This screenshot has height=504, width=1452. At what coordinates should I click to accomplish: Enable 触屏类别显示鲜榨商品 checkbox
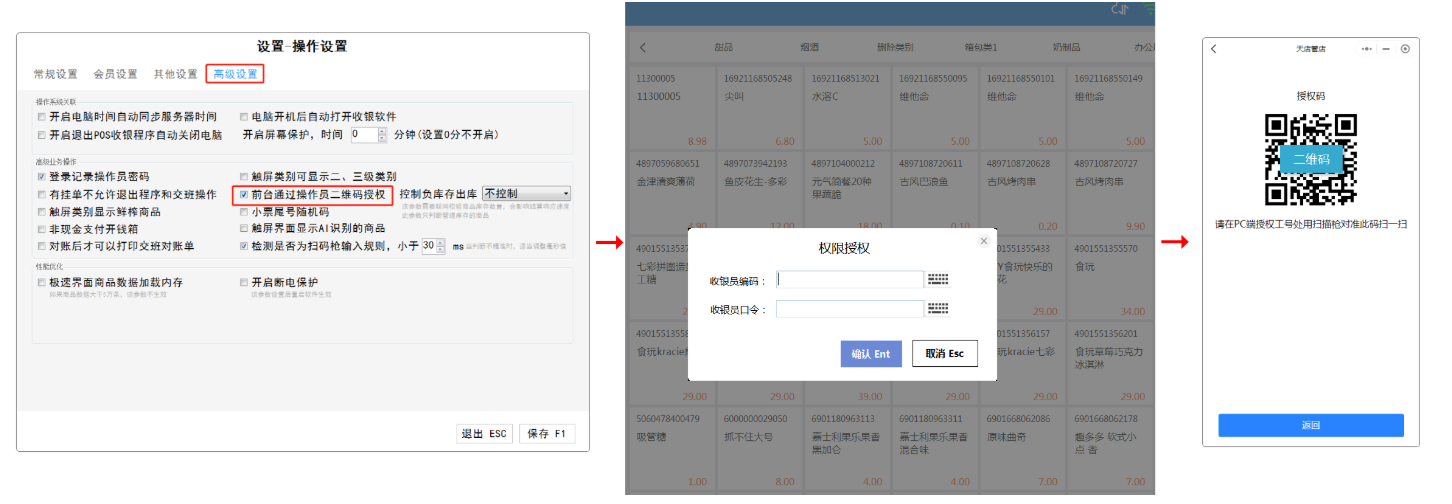coord(42,212)
